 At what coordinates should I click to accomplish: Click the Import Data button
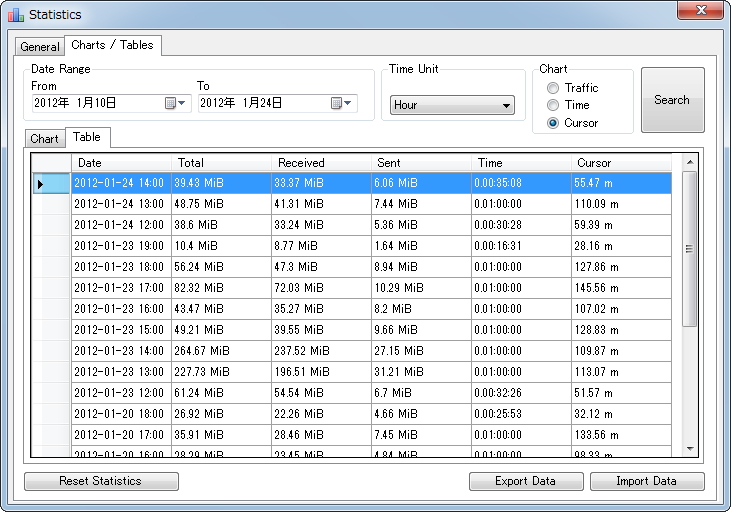click(647, 481)
